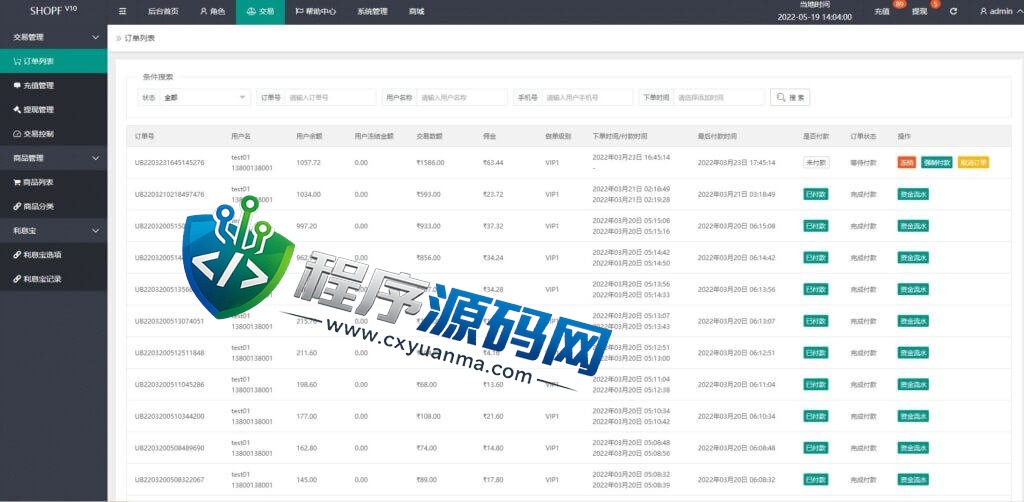Click the cart icon for 订单列表
1024x502 pixels.
(18, 61)
